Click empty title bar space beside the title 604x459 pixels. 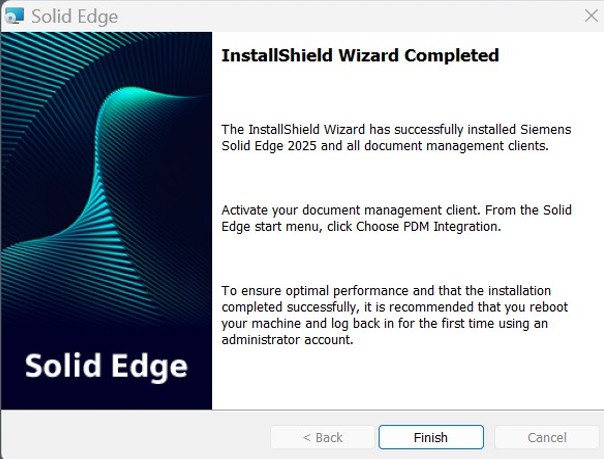347,16
